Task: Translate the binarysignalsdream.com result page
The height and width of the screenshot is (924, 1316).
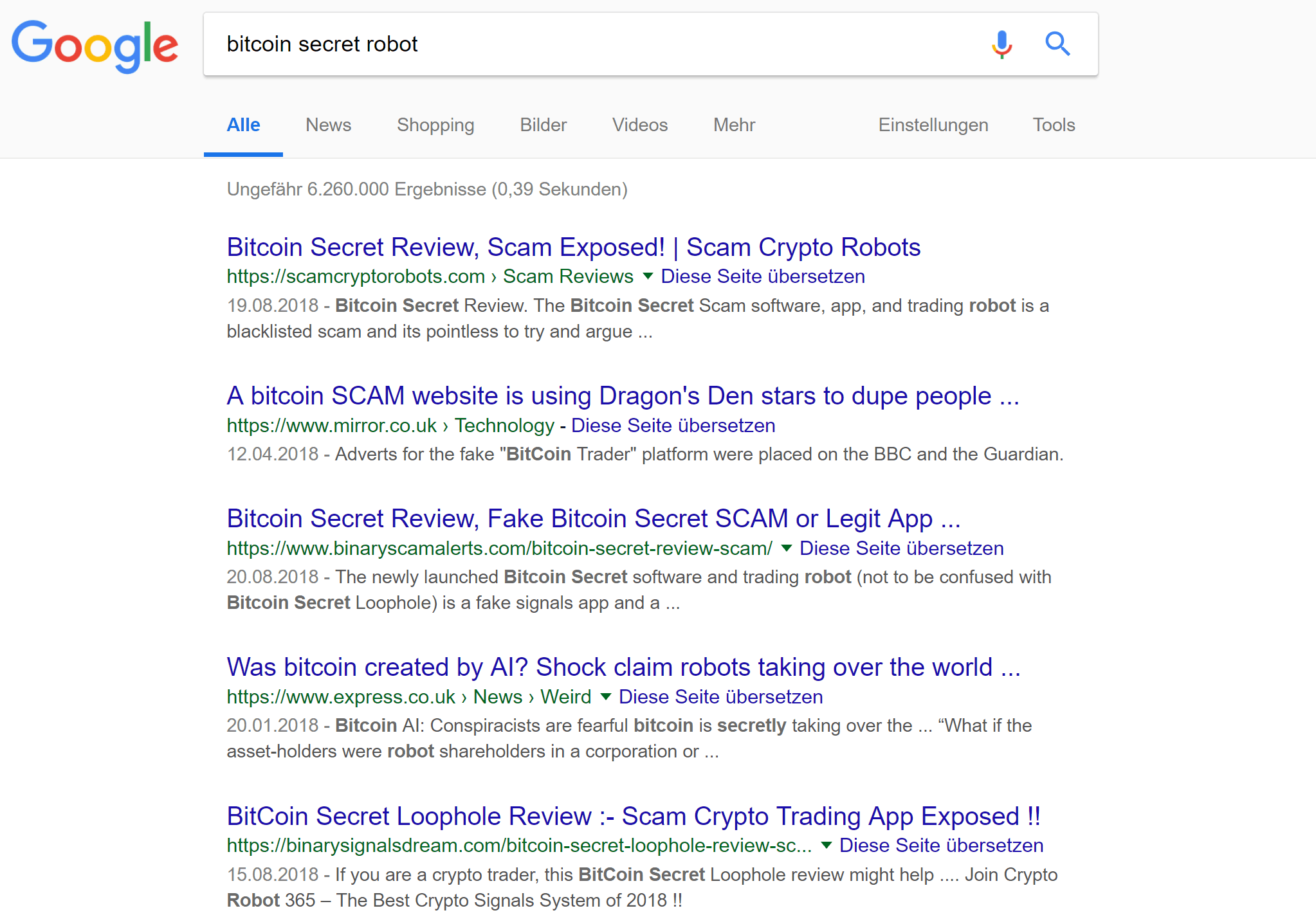Action: point(941,846)
